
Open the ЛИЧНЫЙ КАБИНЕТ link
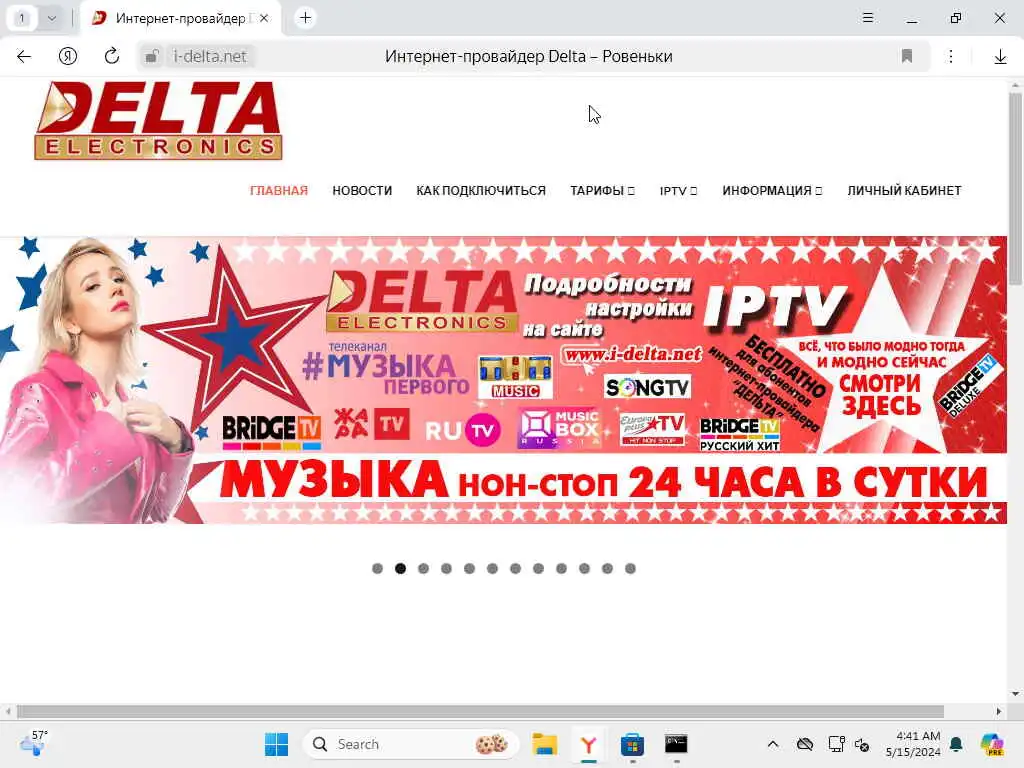pyautogui.click(x=904, y=191)
